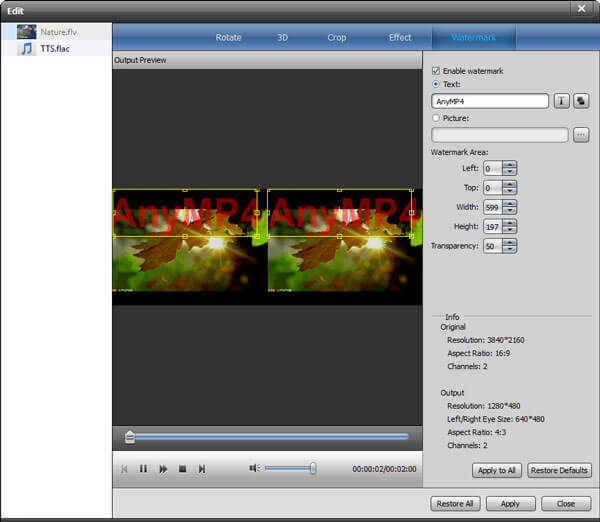
Task: Increase the Height value with up arrow
Action: pyautogui.click(x=509, y=223)
